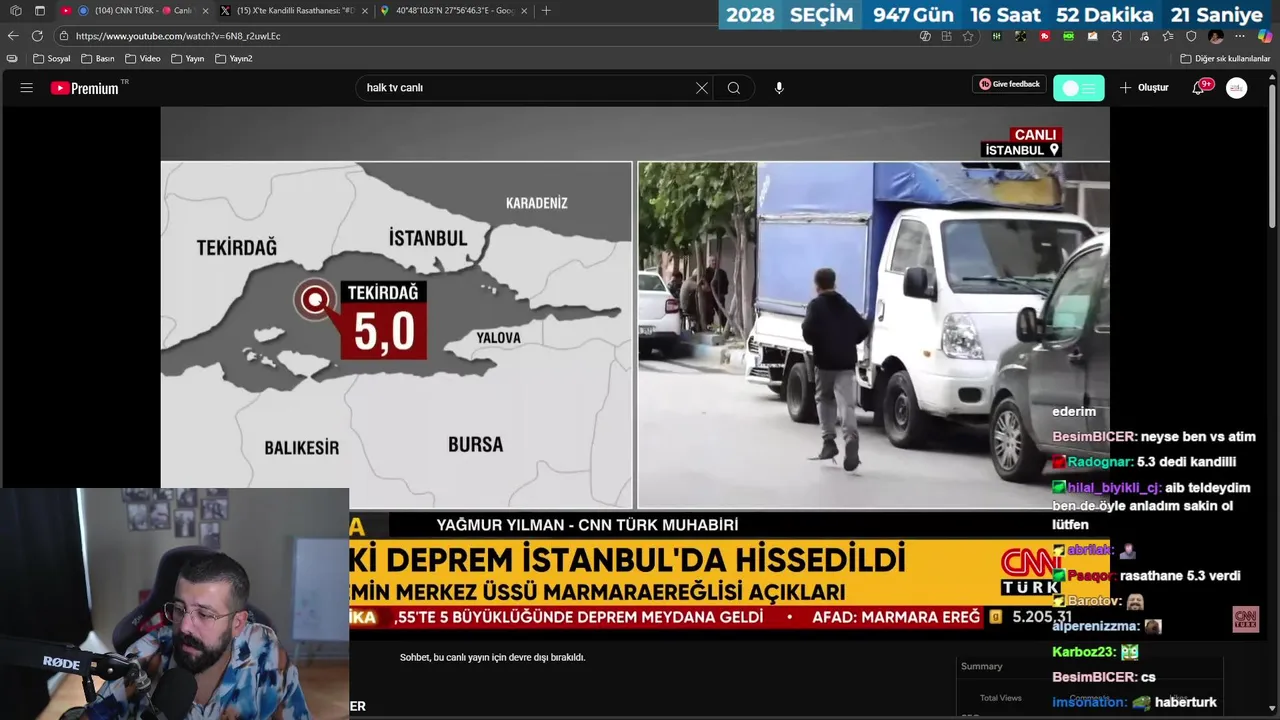The width and height of the screenshot is (1280, 720).
Task: Toggle the teal switch next to Give feedback
Action: point(1079,88)
